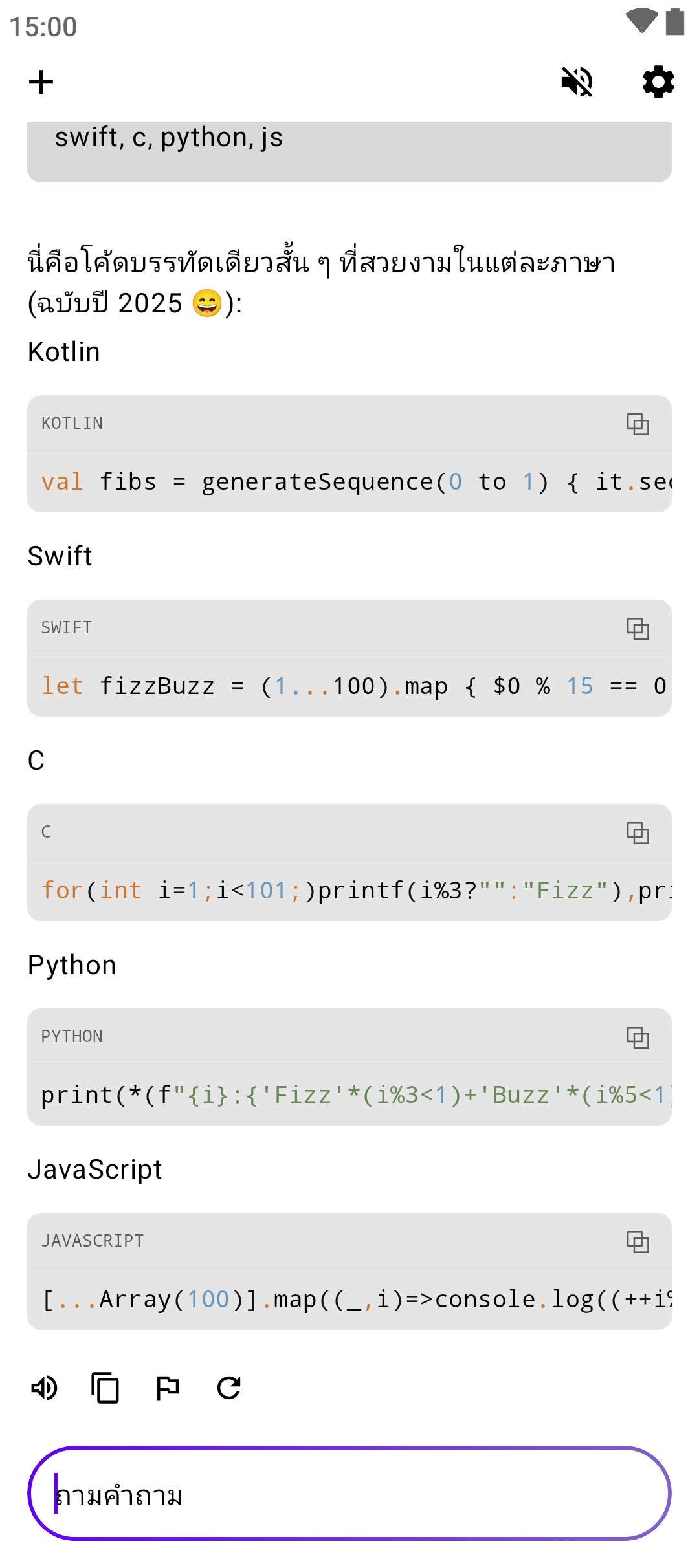Regenerate the response with refresh icon

point(229,1388)
